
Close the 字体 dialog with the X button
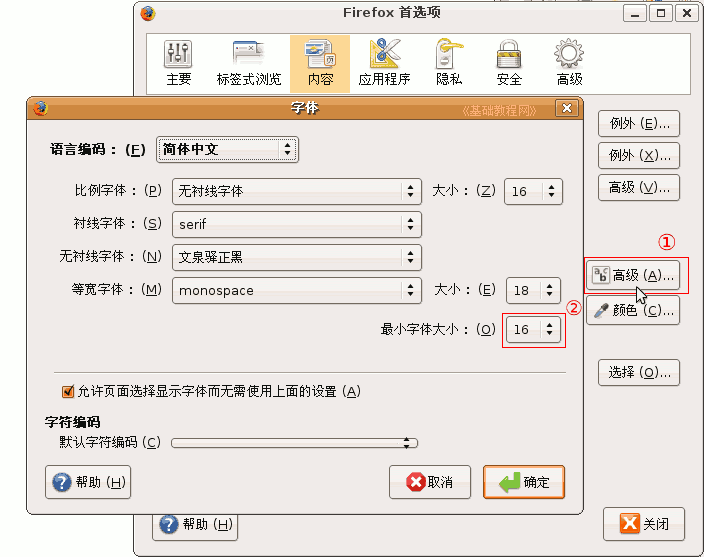[x=567, y=108]
